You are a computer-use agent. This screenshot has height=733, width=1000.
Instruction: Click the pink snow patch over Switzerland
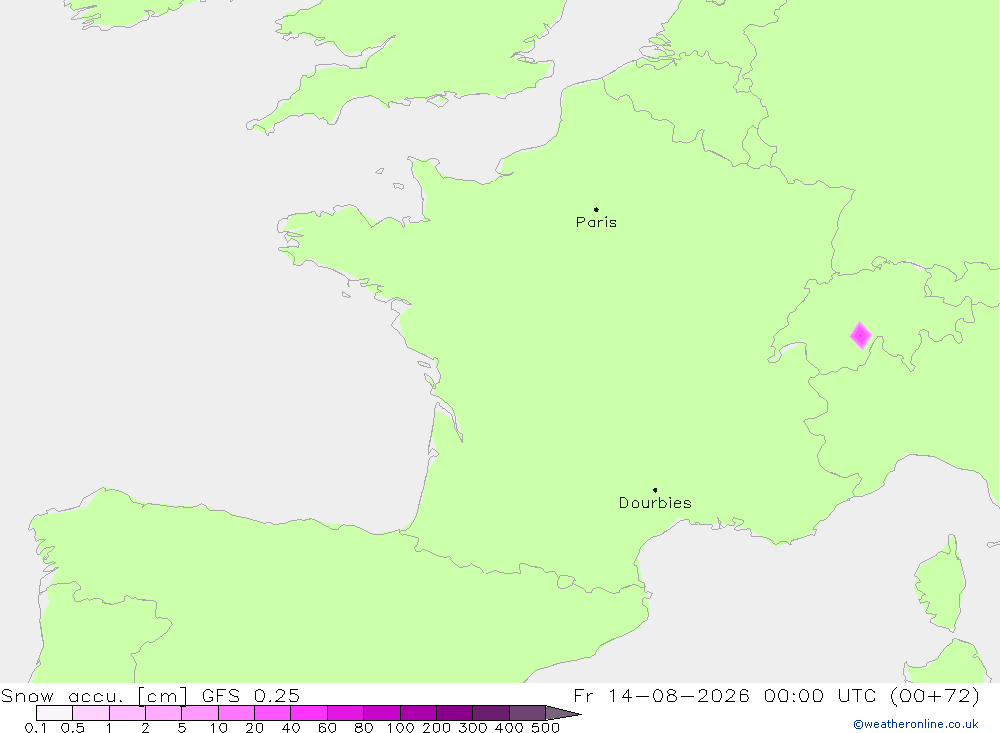tap(861, 336)
